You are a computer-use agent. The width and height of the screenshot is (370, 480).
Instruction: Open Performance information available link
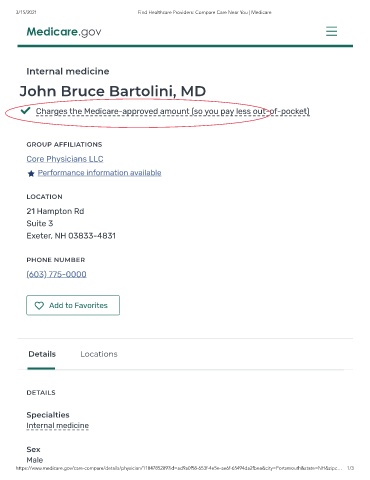click(x=99, y=173)
